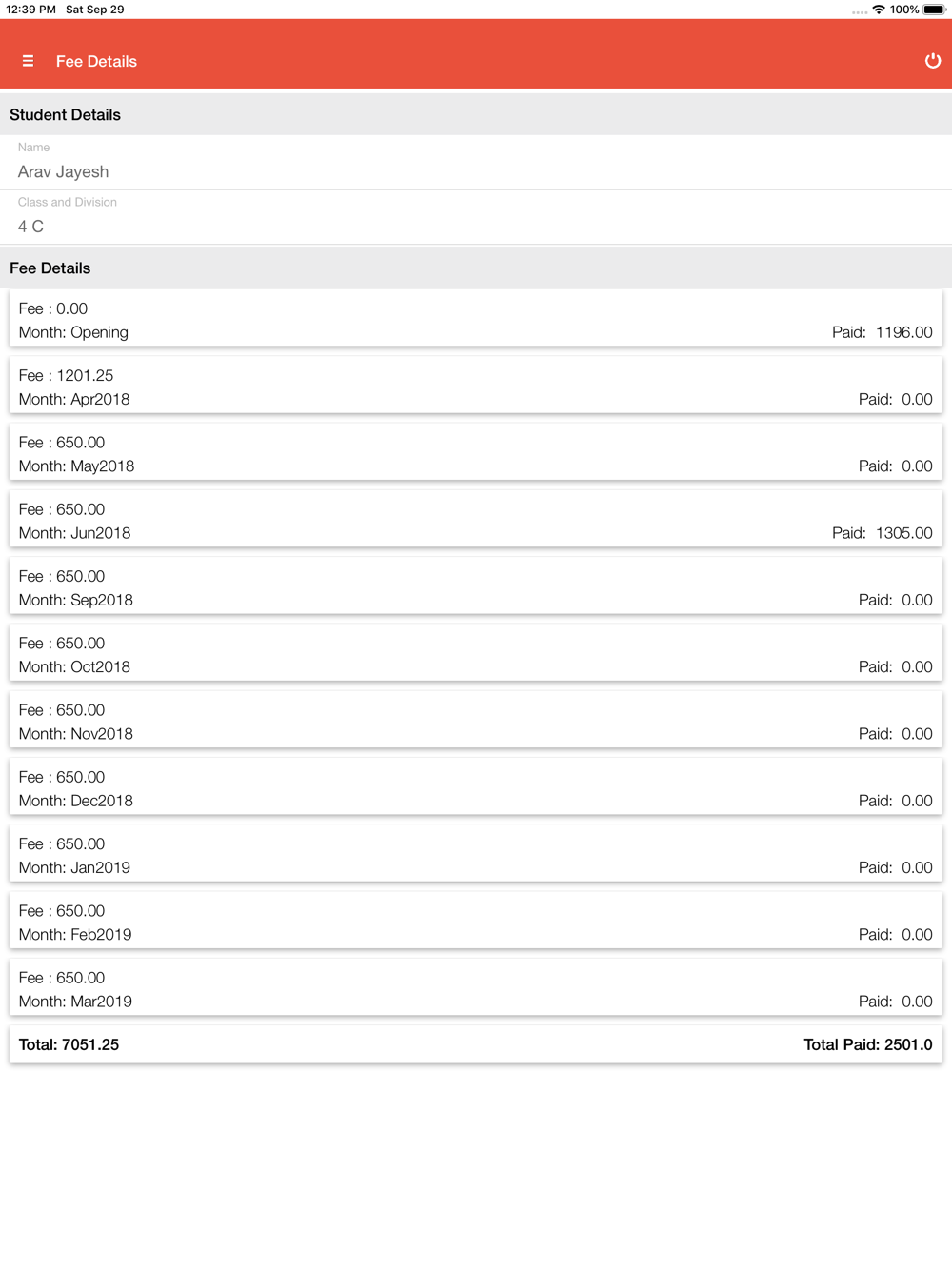952x1270 pixels.
Task: Select the May2018 fee entry
Action: click(x=476, y=453)
